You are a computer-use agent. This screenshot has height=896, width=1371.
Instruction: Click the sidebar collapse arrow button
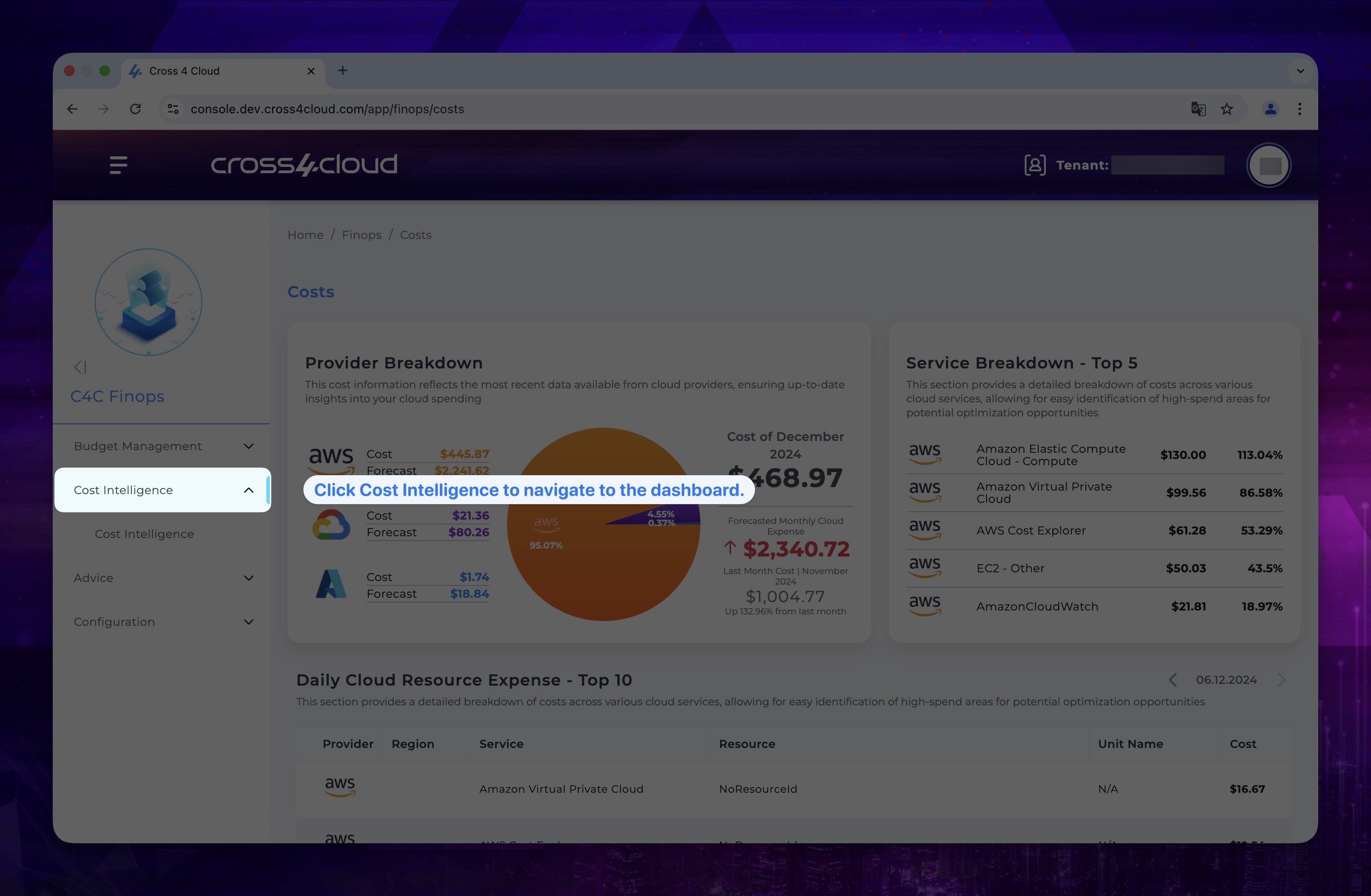click(80, 367)
